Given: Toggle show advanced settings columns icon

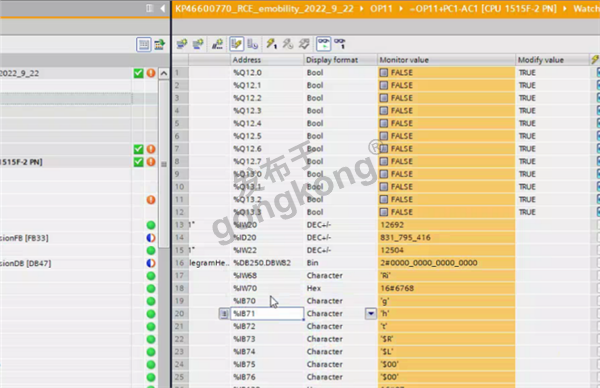Looking at the screenshot, I should pos(253,44).
